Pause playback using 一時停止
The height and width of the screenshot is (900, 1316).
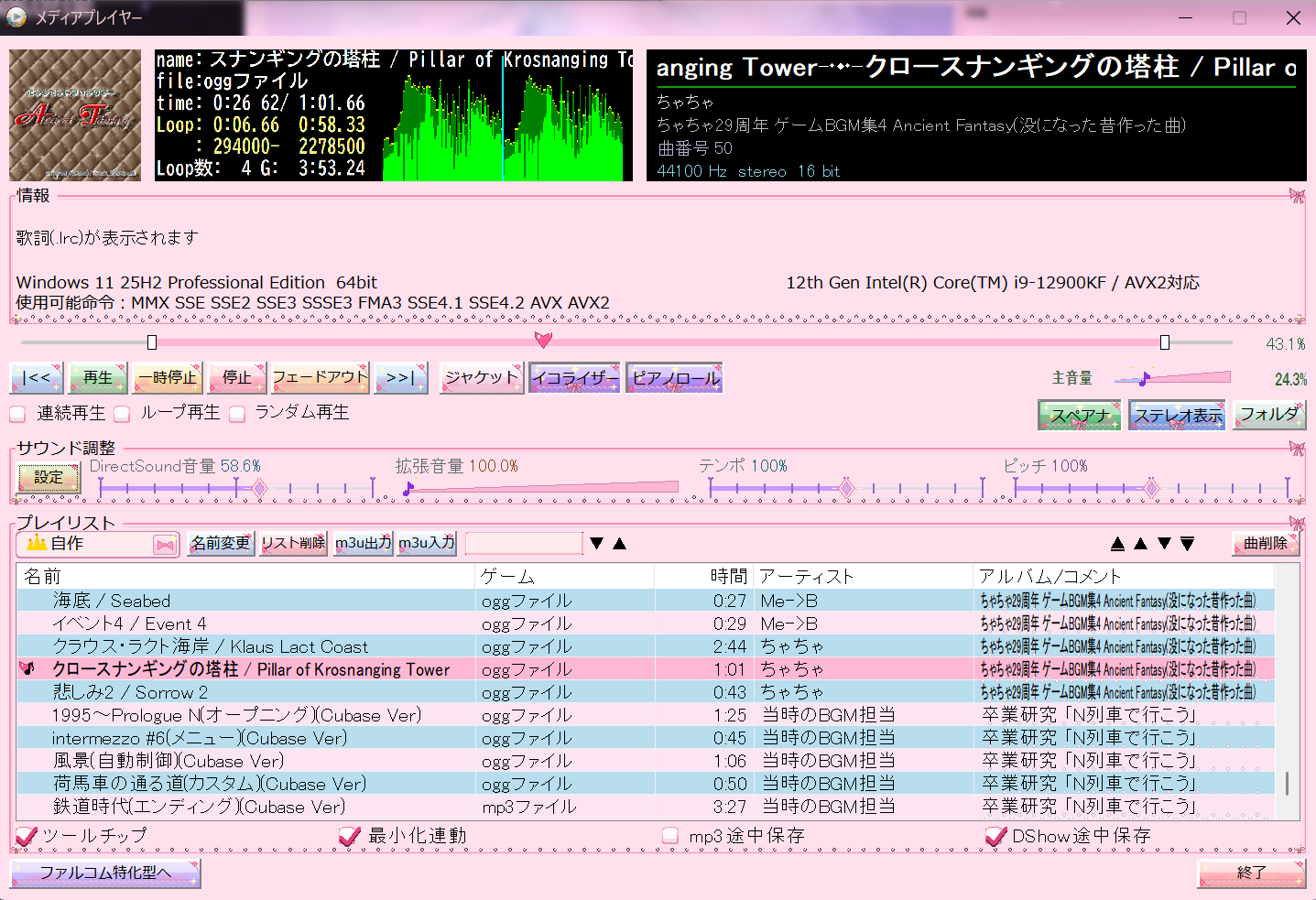coord(168,377)
